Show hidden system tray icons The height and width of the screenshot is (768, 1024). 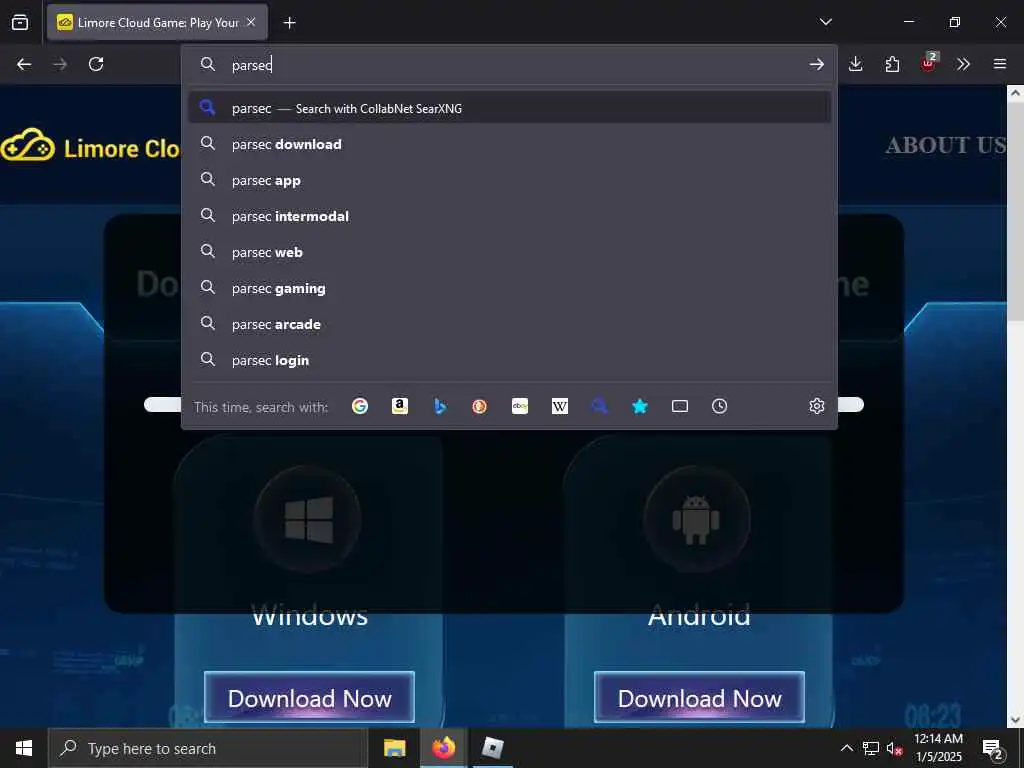coord(846,748)
